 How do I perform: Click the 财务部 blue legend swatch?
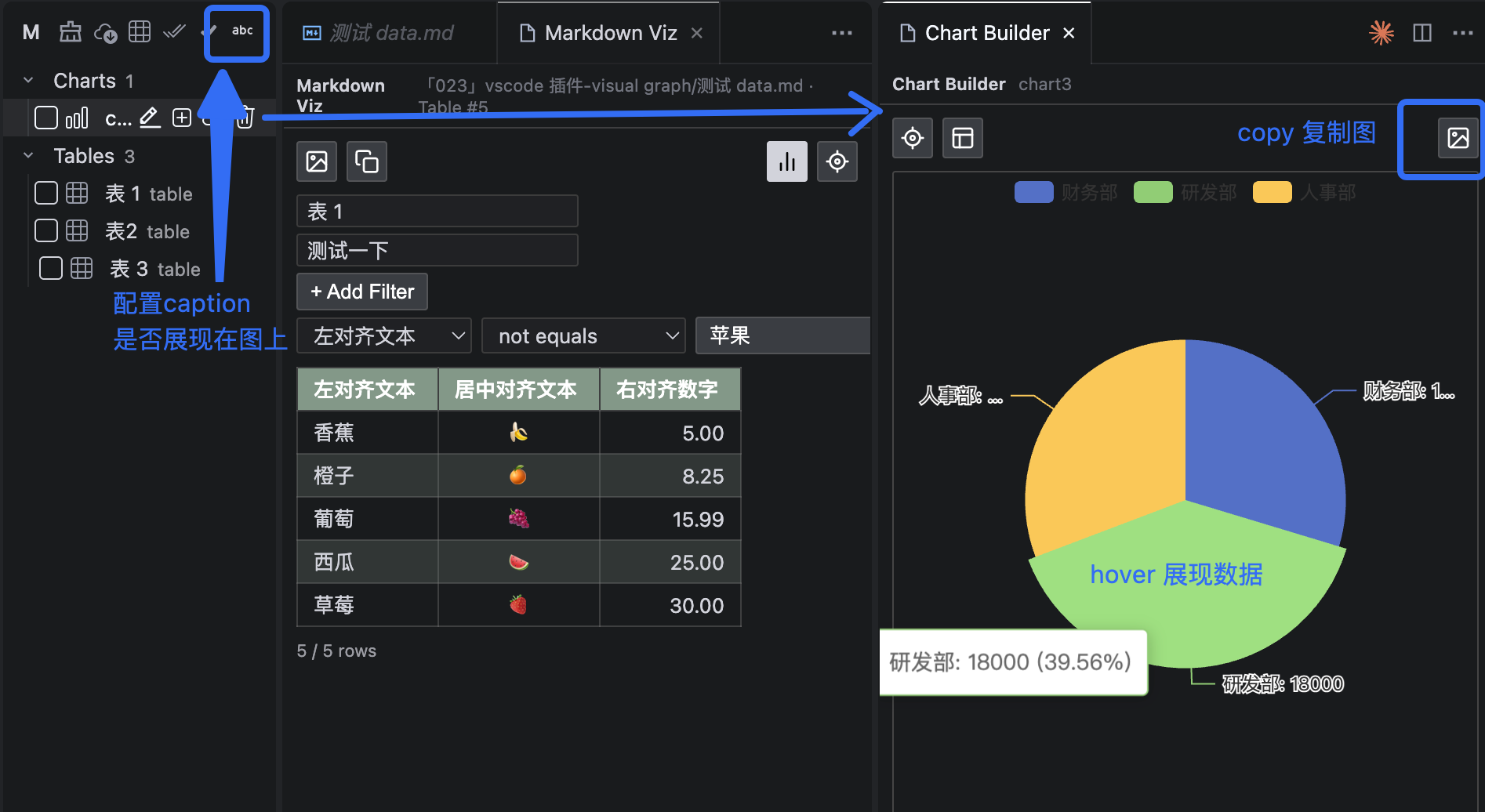(x=1033, y=192)
